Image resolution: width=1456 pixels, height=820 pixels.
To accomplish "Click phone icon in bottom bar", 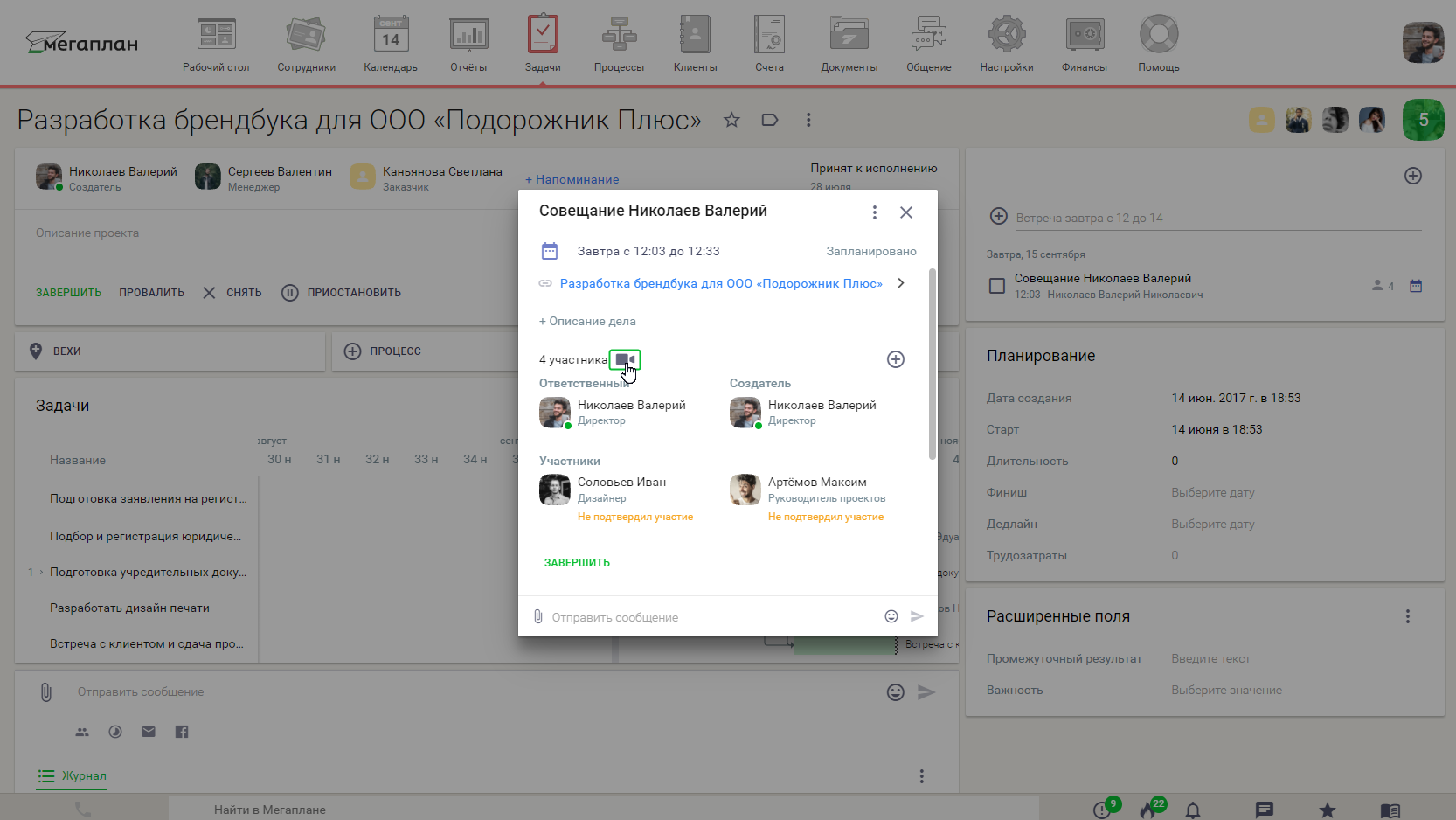I will point(83,810).
